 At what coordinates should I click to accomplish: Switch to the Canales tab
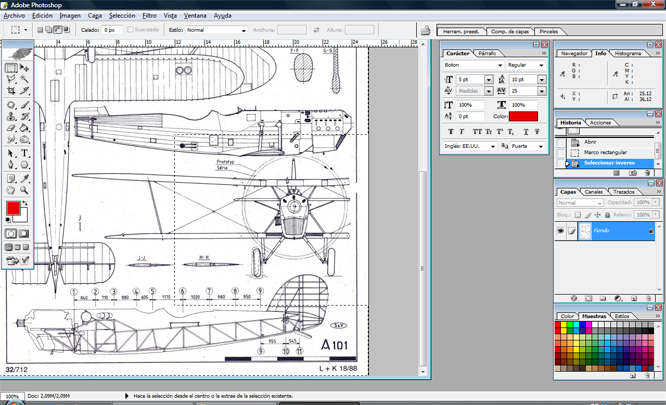594,191
